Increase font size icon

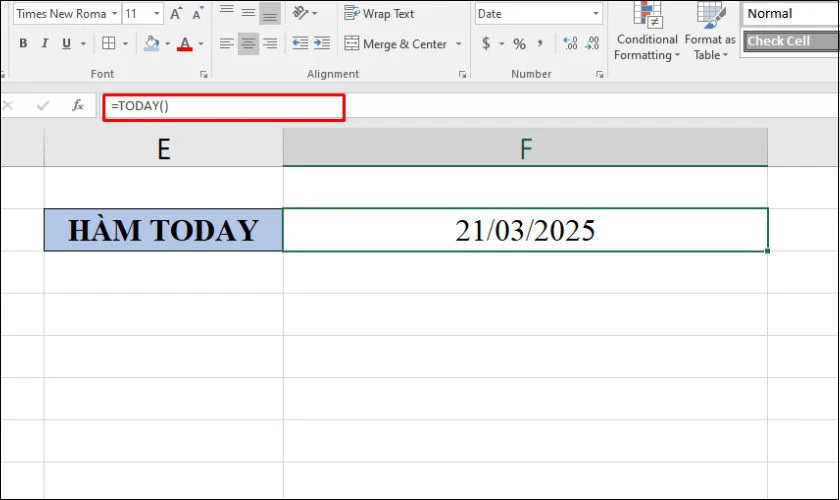(x=176, y=13)
